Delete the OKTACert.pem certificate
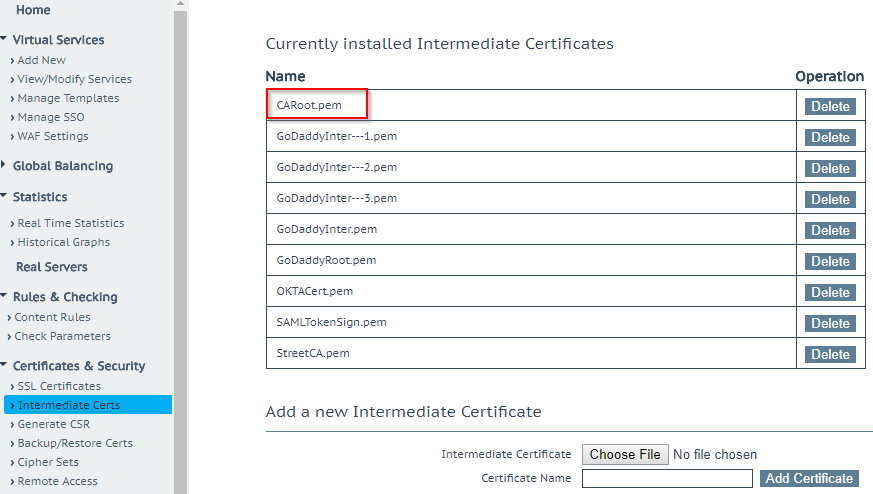 click(830, 292)
